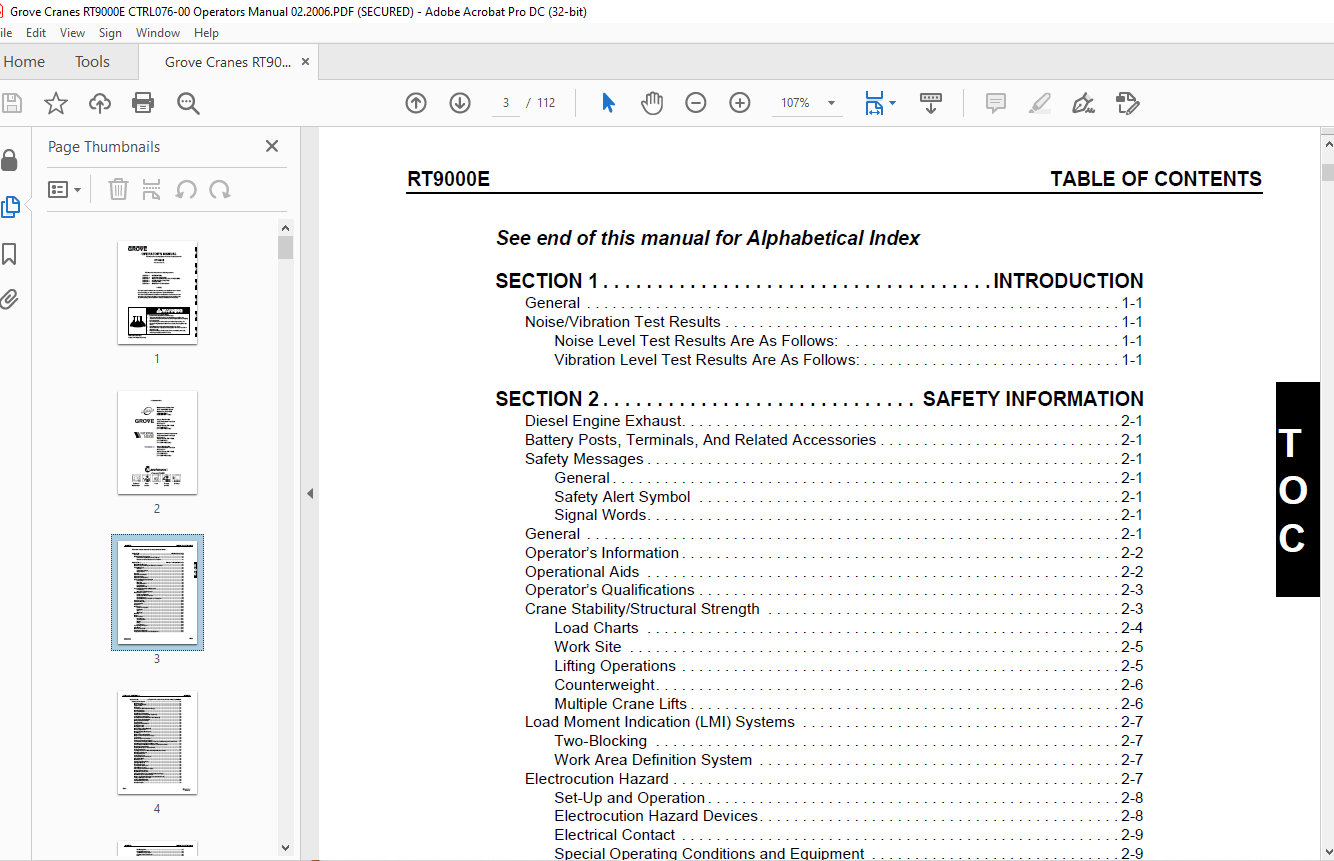This screenshot has width=1334, height=861.
Task: Toggle the Page Thumbnails sidebar icon
Action: 10,207
